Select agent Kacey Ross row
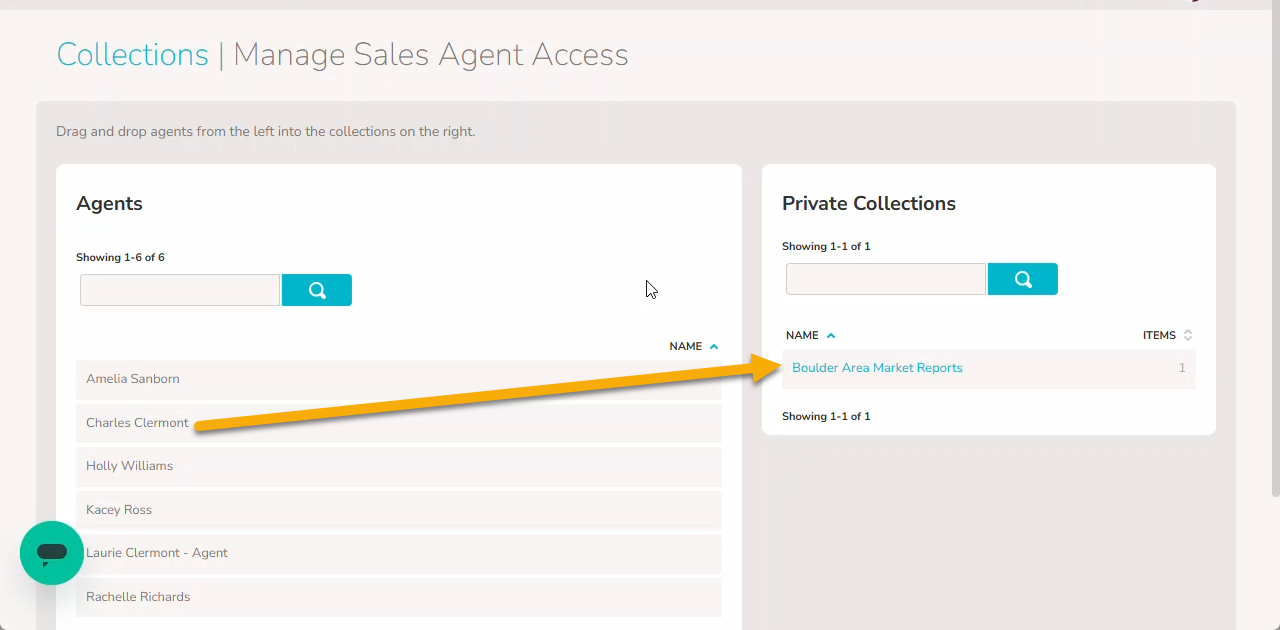1280x630 pixels. pyautogui.click(x=398, y=510)
